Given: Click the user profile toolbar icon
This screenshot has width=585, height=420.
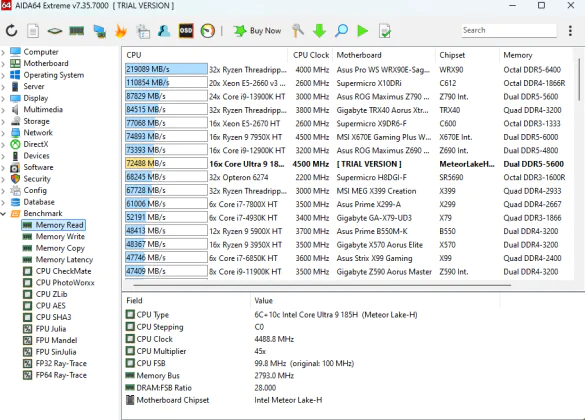Looking at the screenshot, I should [164, 31].
